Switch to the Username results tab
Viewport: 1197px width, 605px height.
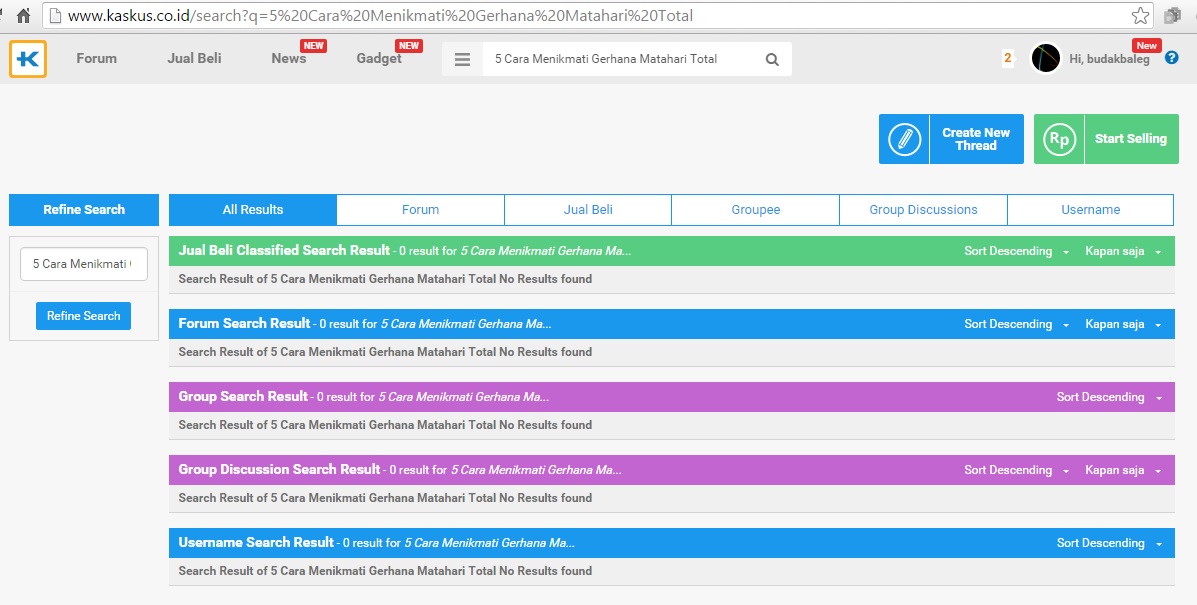click(x=1090, y=210)
